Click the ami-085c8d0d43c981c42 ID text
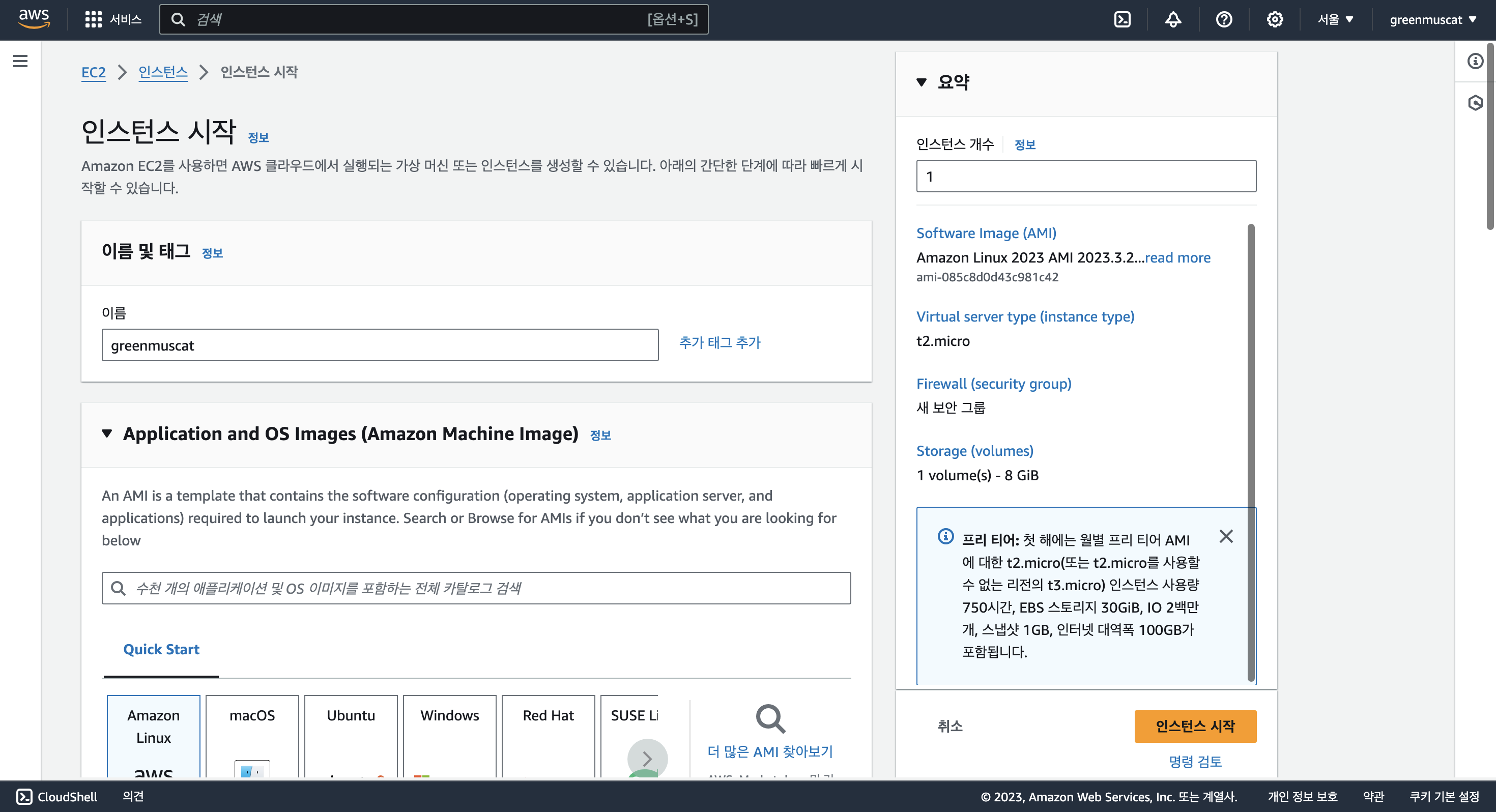Screen dimensions: 1496x812 (987, 277)
